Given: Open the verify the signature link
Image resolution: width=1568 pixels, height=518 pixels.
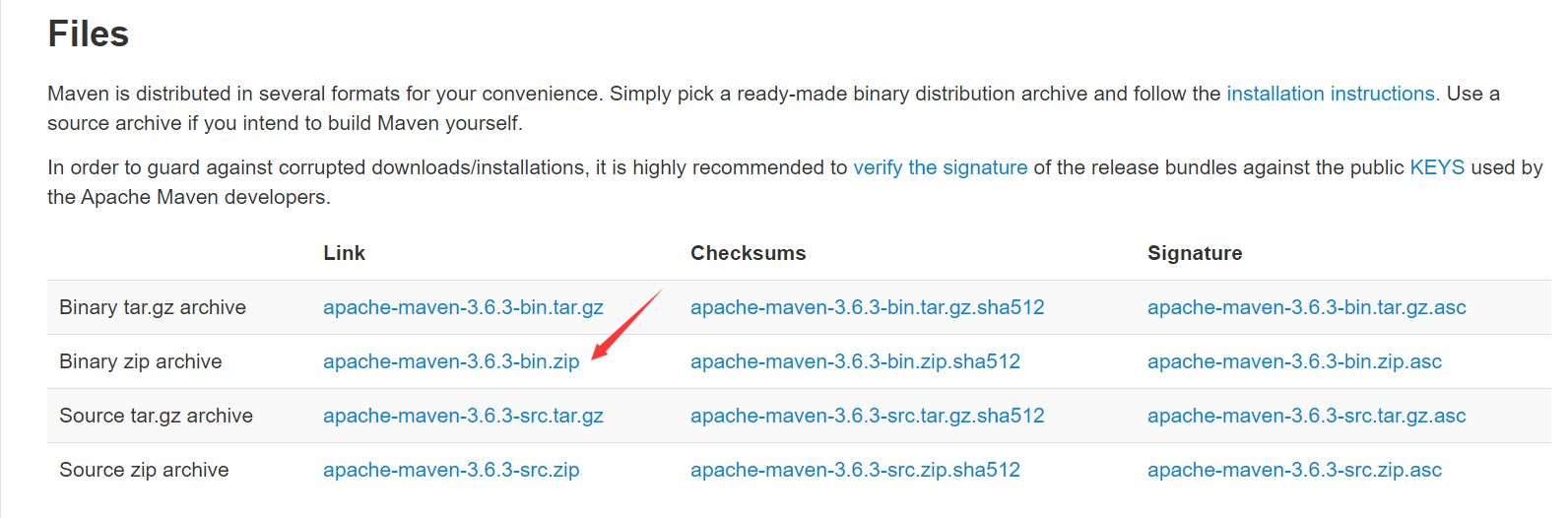Looking at the screenshot, I should click(940, 167).
